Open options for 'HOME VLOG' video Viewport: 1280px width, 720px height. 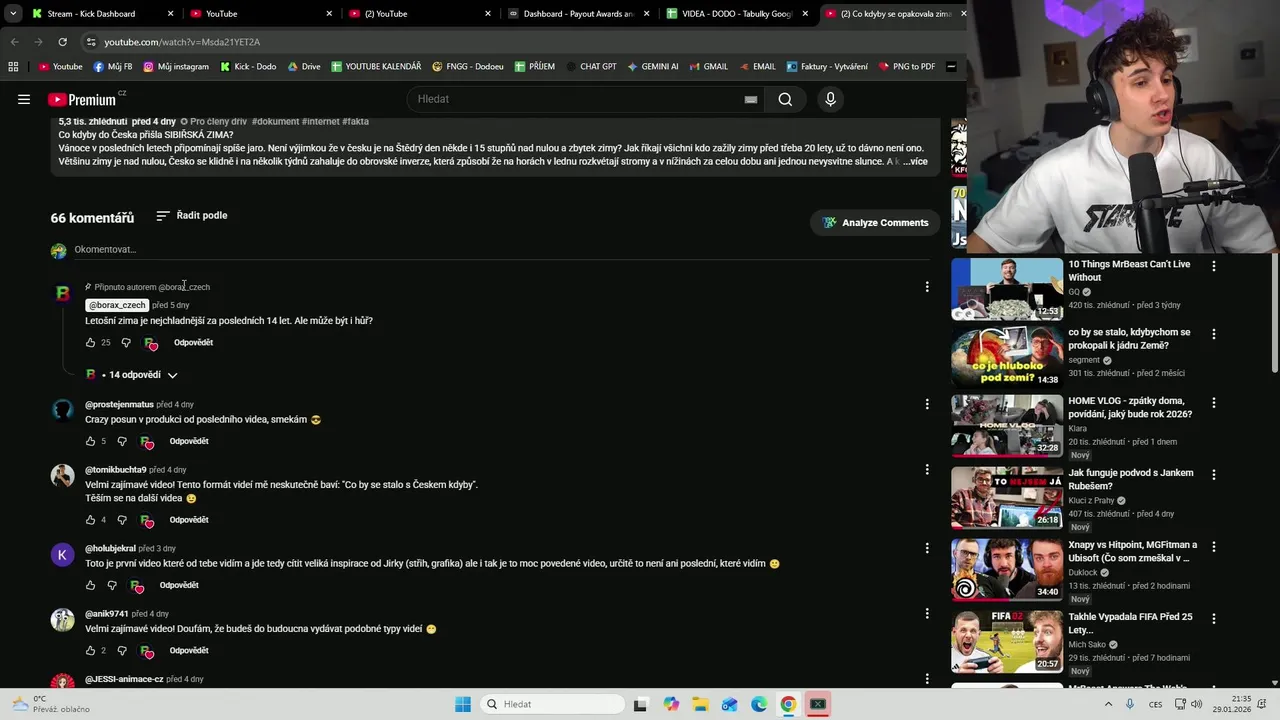pos(1213,403)
